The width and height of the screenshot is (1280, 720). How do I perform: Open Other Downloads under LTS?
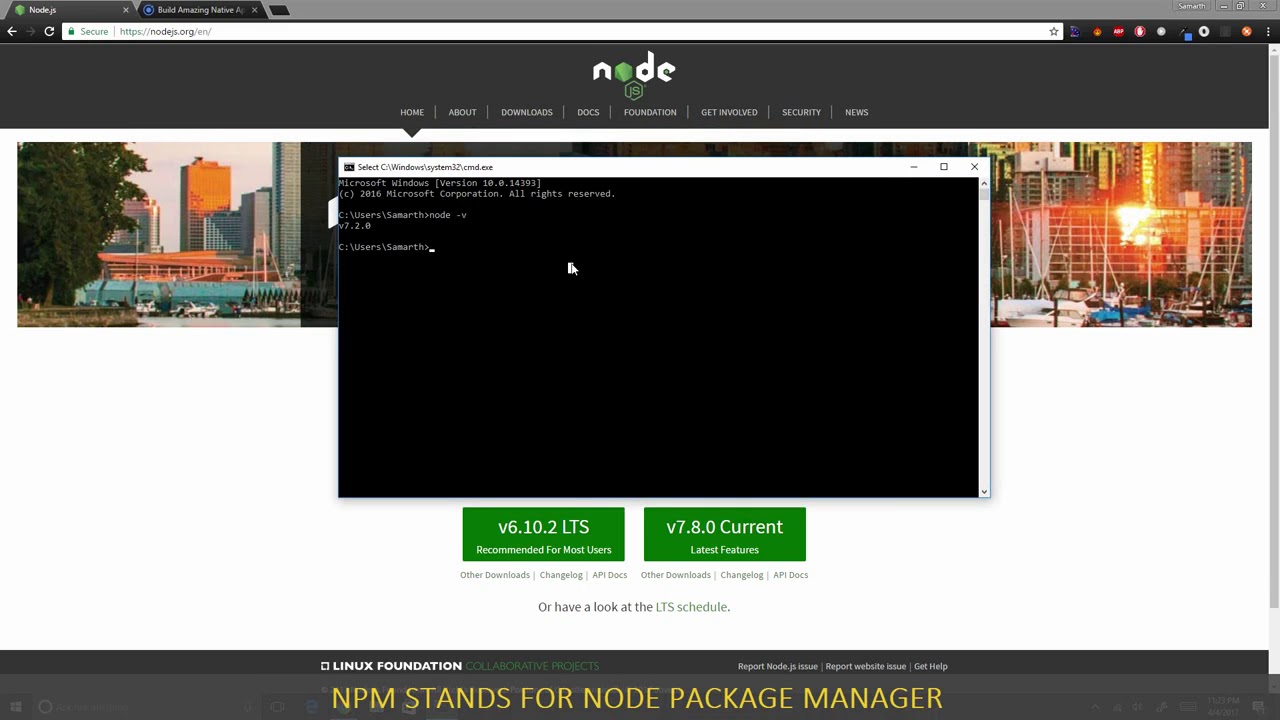(x=495, y=575)
